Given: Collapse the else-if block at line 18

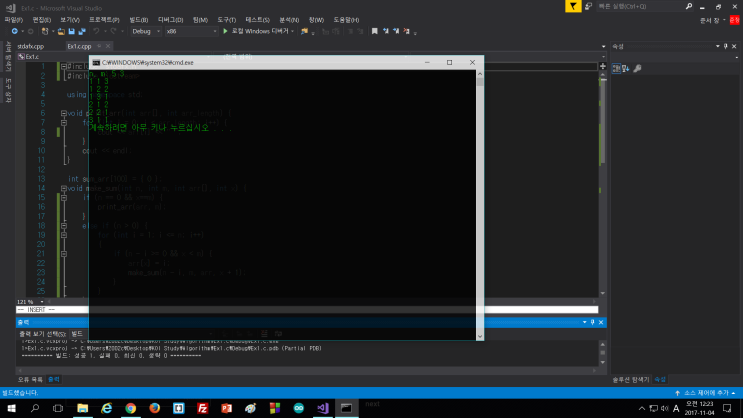Looking at the screenshot, I should tap(63, 226).
